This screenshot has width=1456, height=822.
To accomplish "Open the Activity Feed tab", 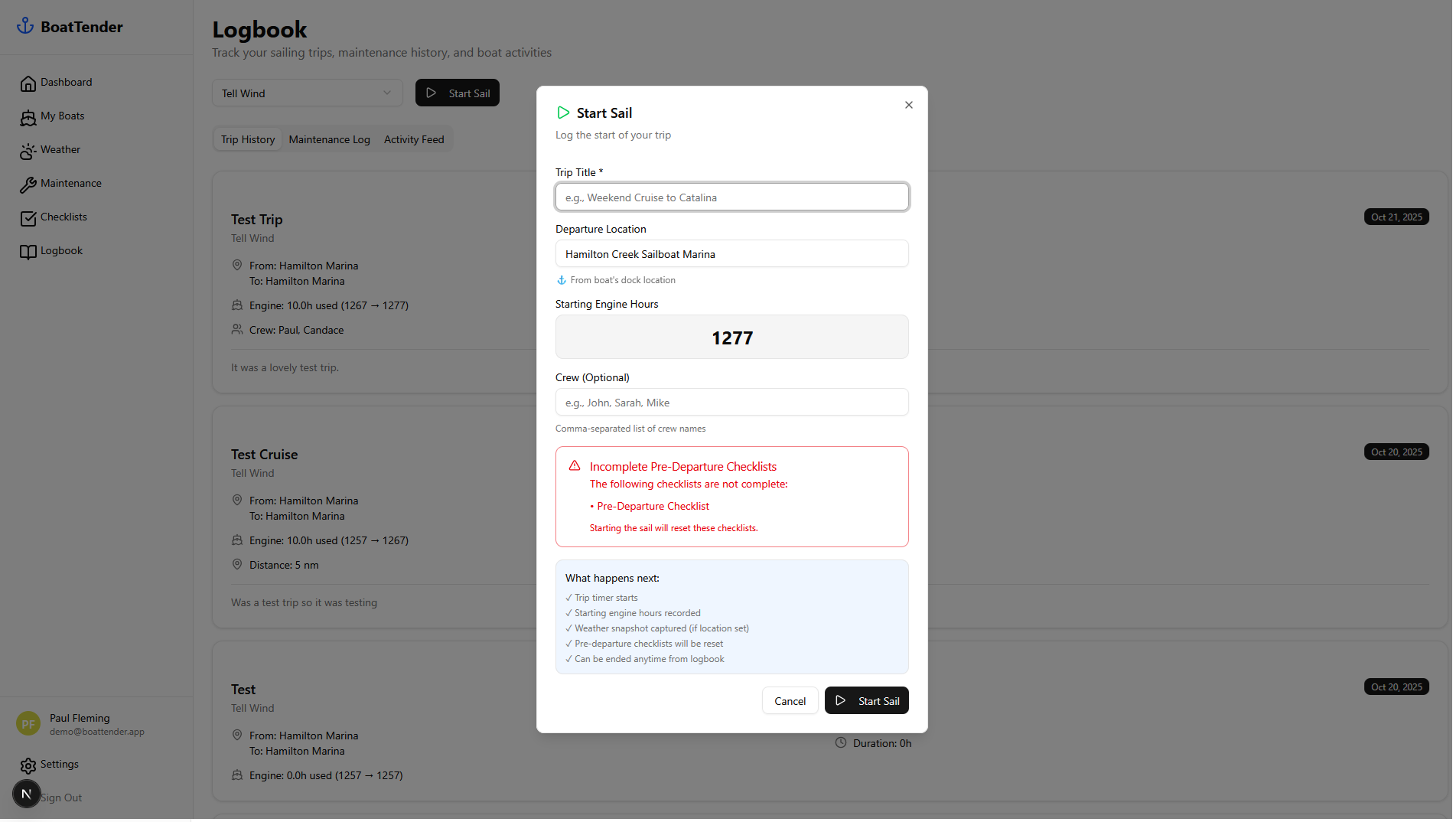I will (x=413, y=139).
